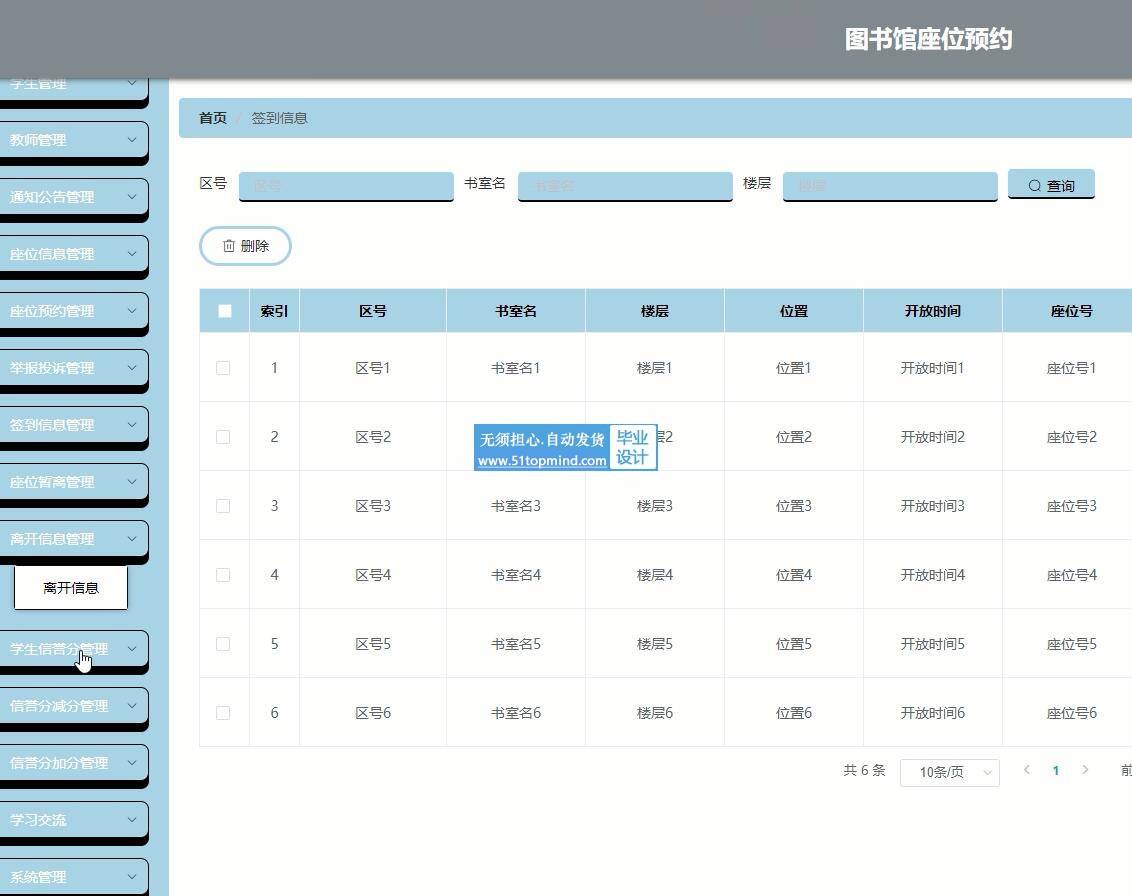1132x896 pixels.
Task: Click the cell 座位号6
Action: click(x=1071, y=713)
